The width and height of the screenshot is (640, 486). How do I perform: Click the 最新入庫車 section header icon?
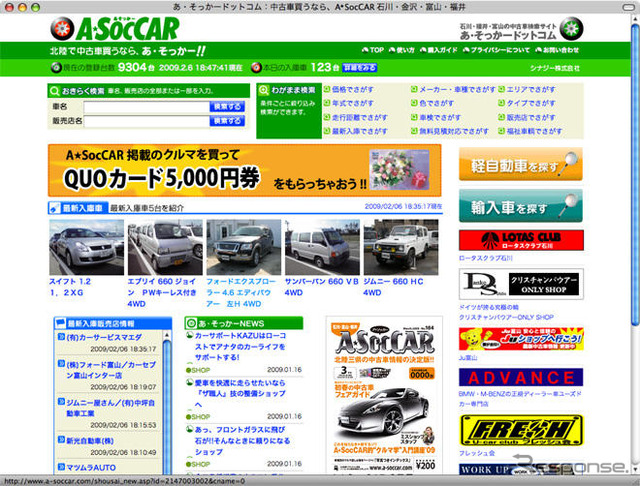pyautogui.click(x=54, y=208)
